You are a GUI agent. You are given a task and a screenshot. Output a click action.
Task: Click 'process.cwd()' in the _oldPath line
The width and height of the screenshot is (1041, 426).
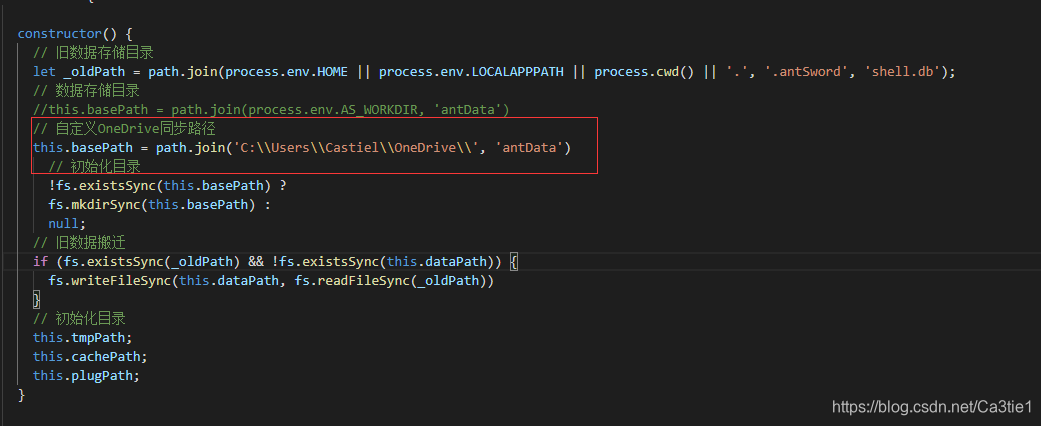tap(644, 72)
